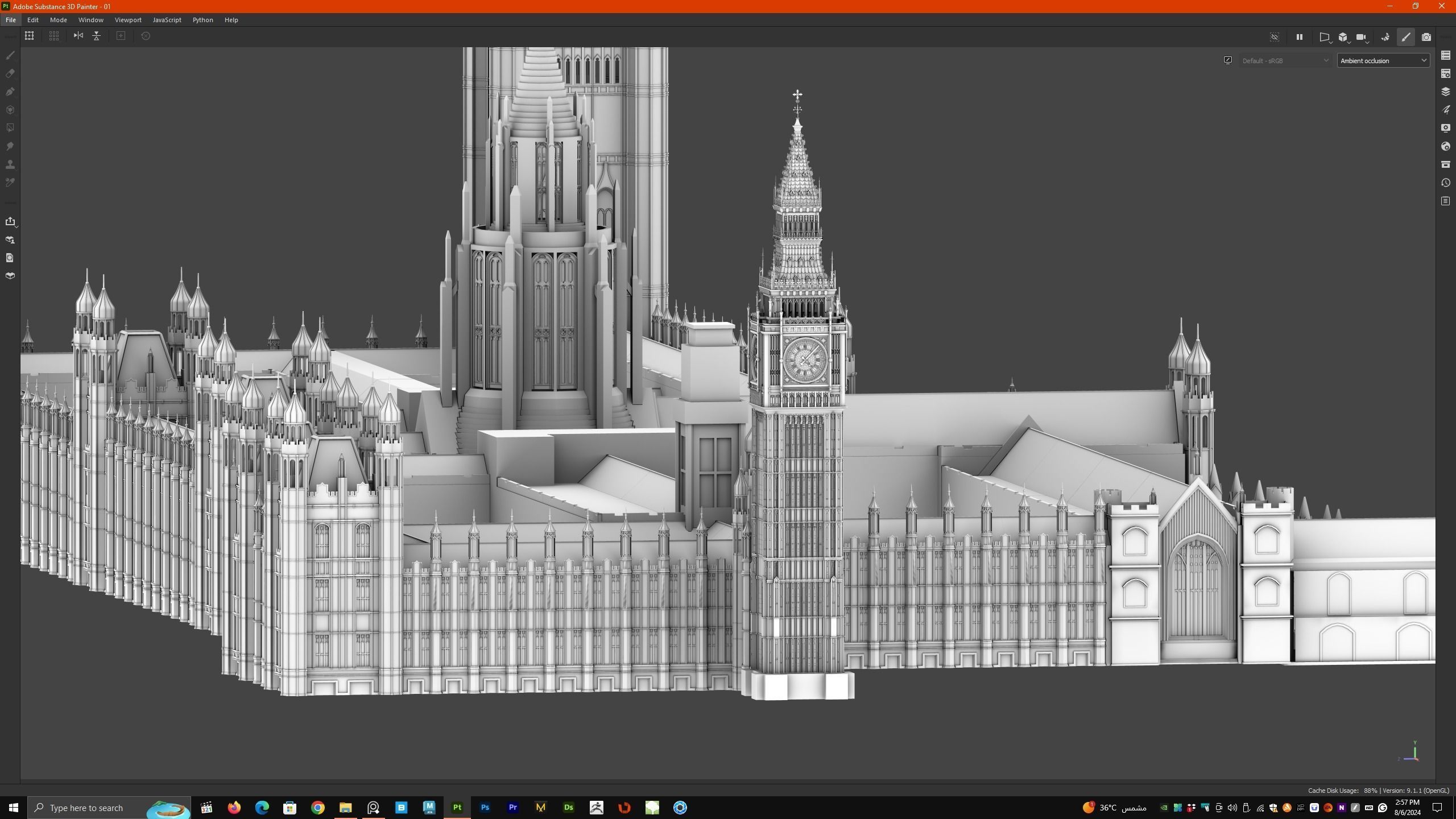Viewport: 1456px width, 819px height.
Task: Open the bake mesh maps icon
Action: pyautogui.click(x=10, y=276)
